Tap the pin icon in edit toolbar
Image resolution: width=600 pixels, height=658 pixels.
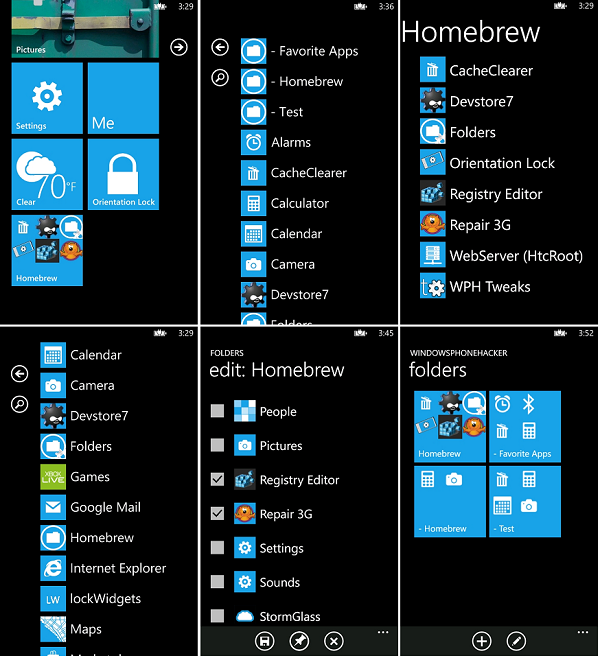tap(299, 641)
